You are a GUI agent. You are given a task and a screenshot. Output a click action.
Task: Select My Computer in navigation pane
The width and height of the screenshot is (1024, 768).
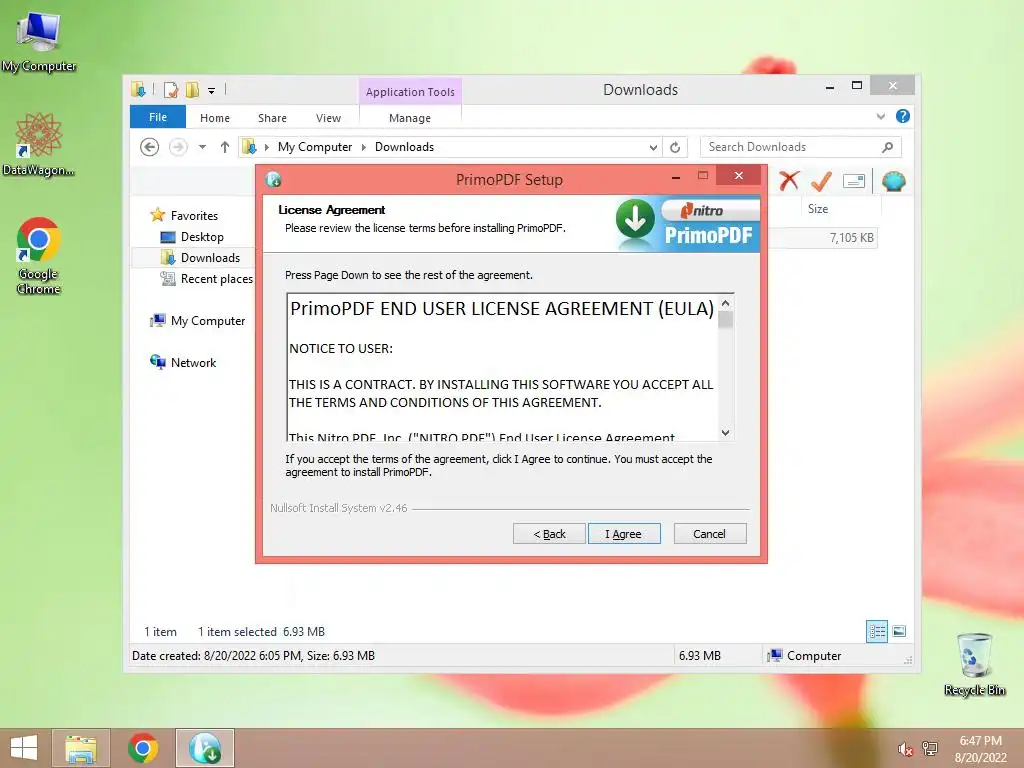208,321
